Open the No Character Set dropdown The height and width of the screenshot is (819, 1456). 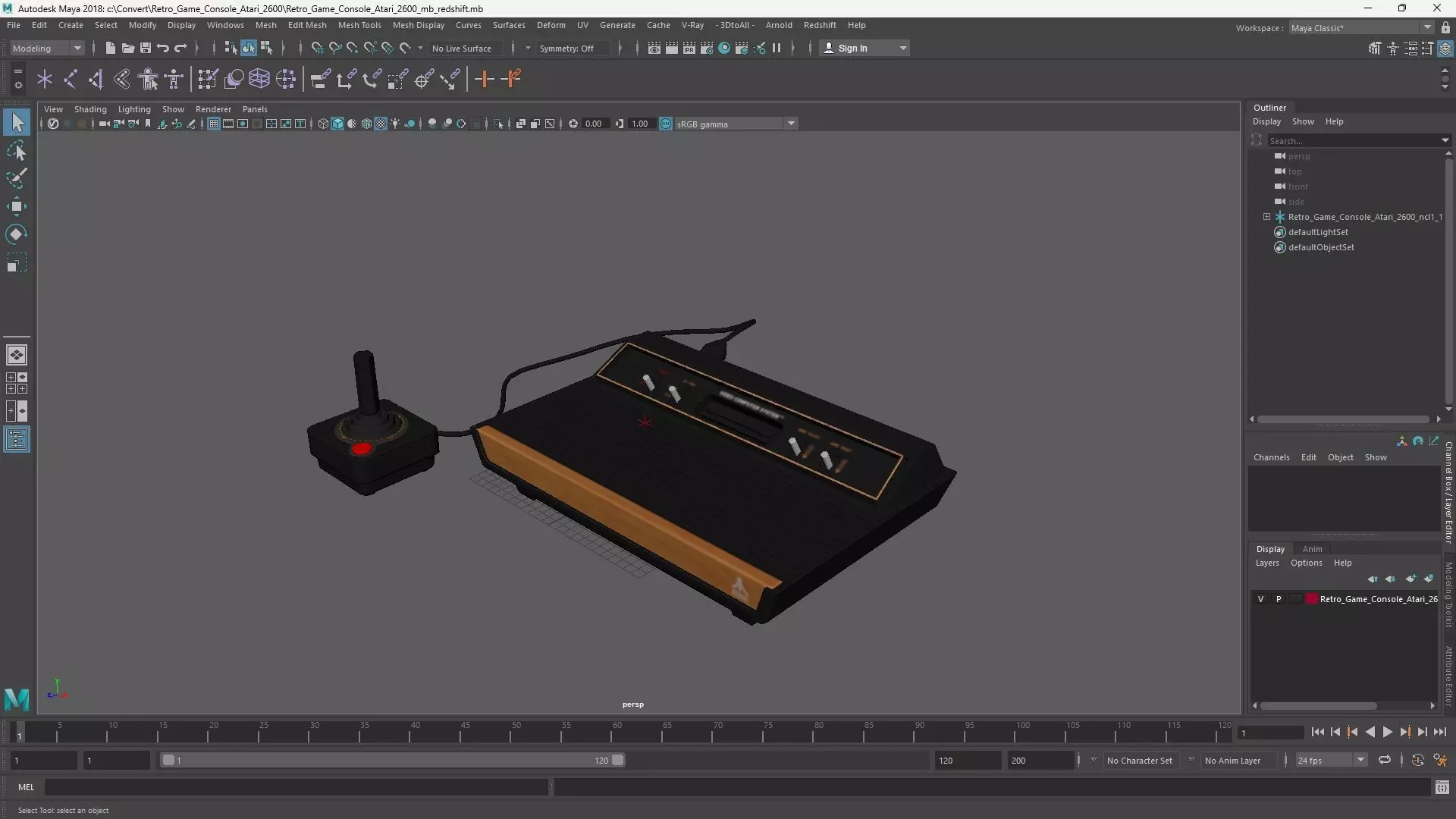click(x=1139, y=760)
